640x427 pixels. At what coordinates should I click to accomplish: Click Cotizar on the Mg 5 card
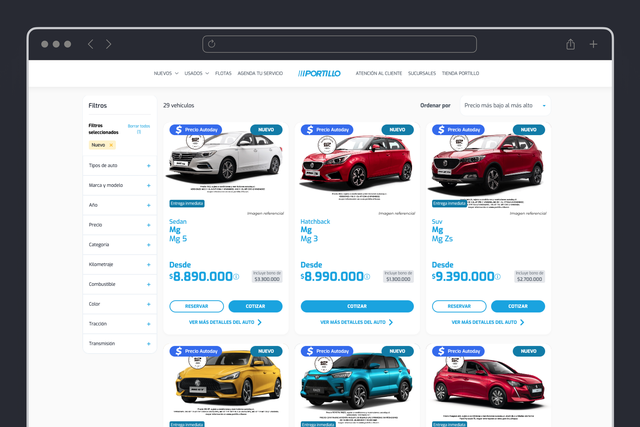click(255, 306)
